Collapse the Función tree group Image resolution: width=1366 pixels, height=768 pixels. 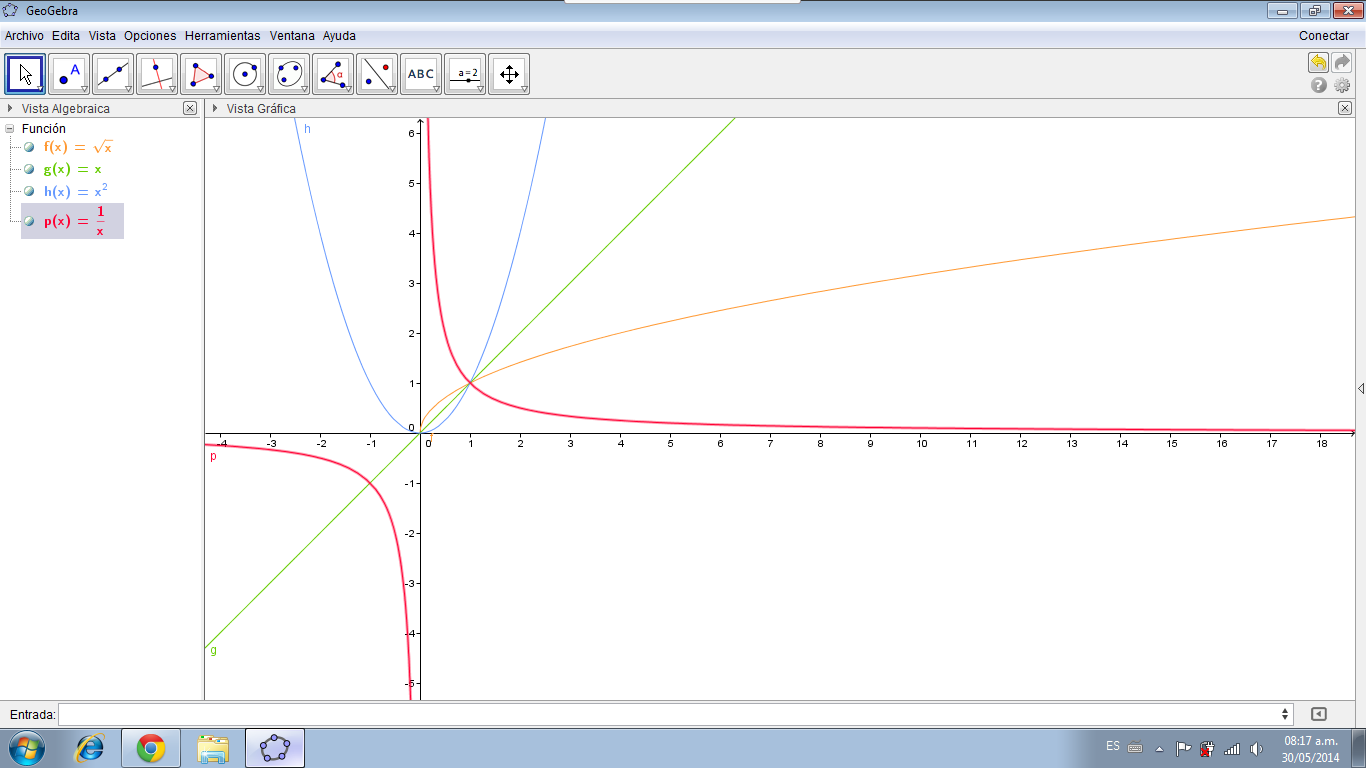10,128
